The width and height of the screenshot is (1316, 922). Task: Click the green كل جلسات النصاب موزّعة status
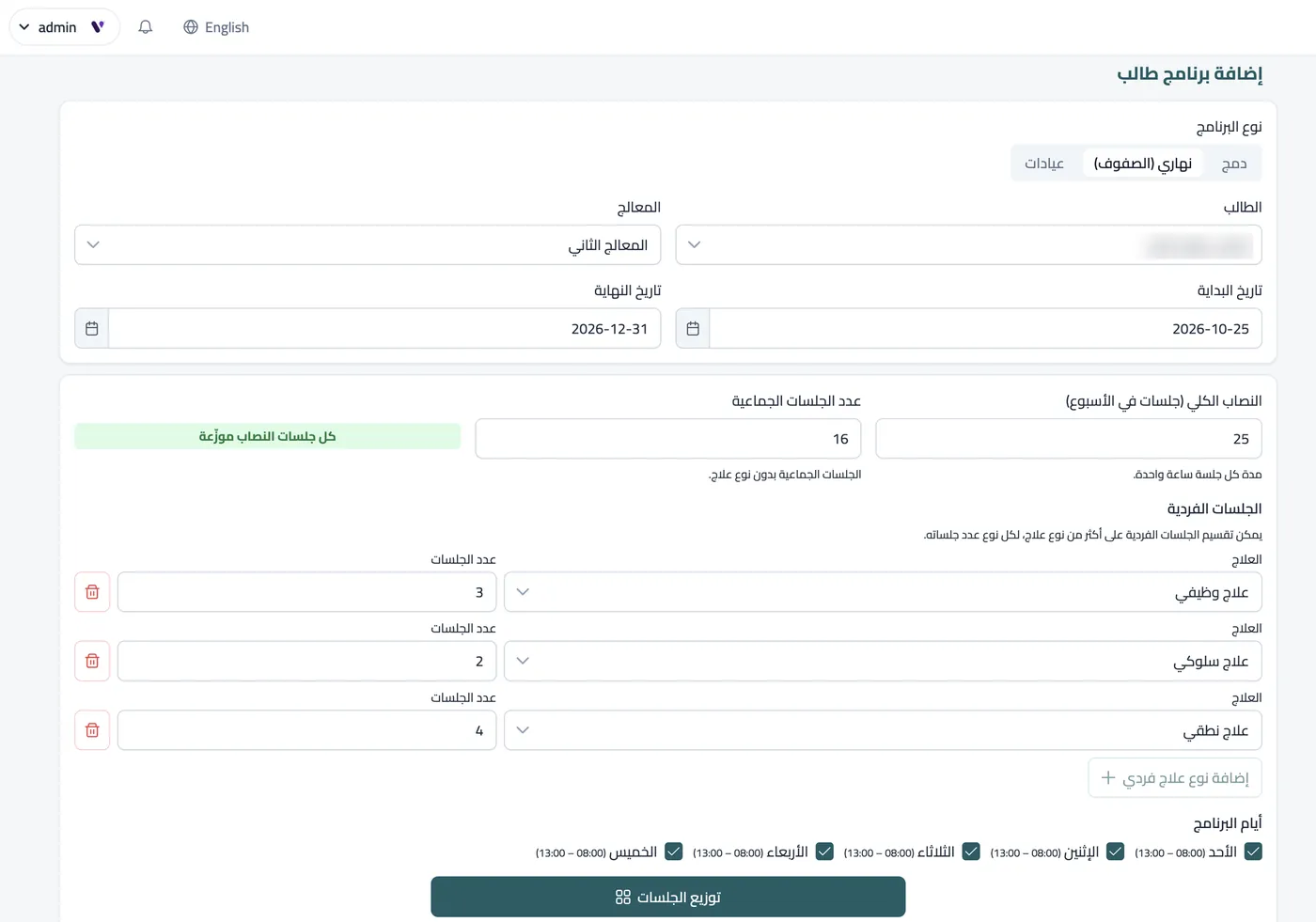(268, 436)
